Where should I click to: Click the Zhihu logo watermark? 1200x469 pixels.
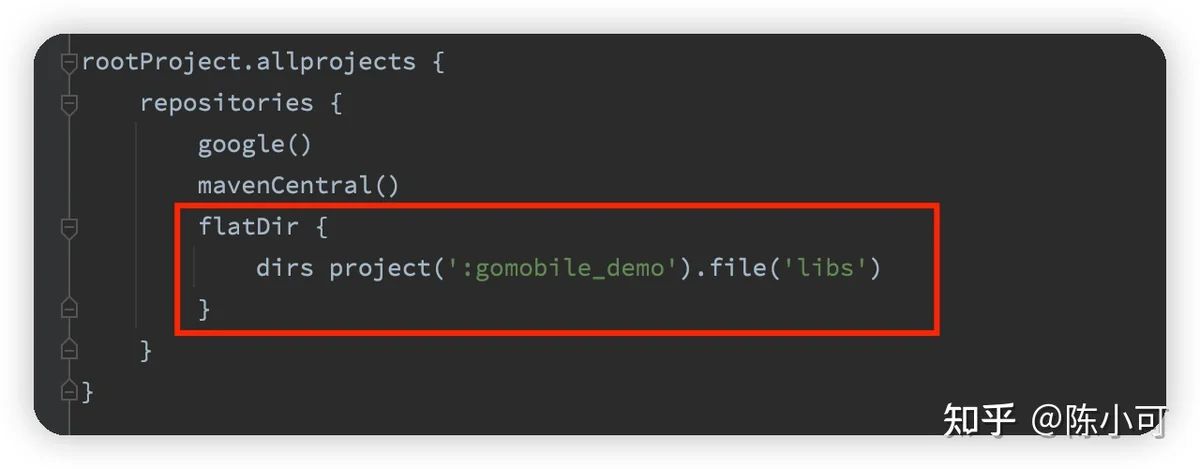coord(979,420)
